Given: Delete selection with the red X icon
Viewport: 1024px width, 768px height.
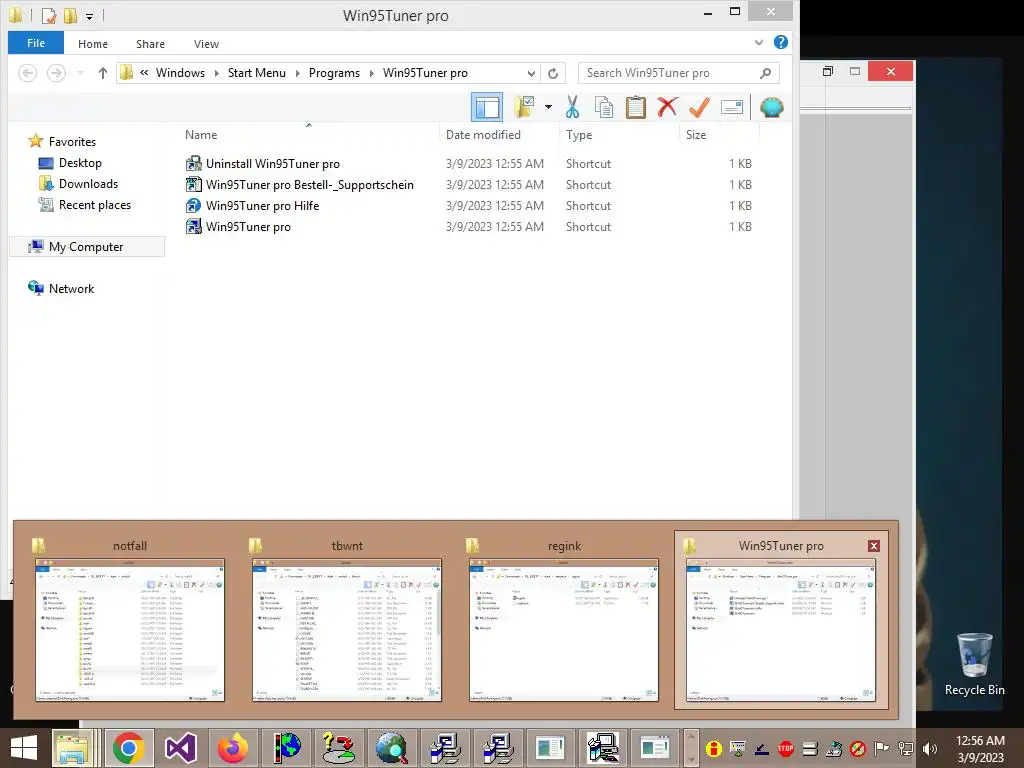Looking at the screenshot, I should click(667, 107).
